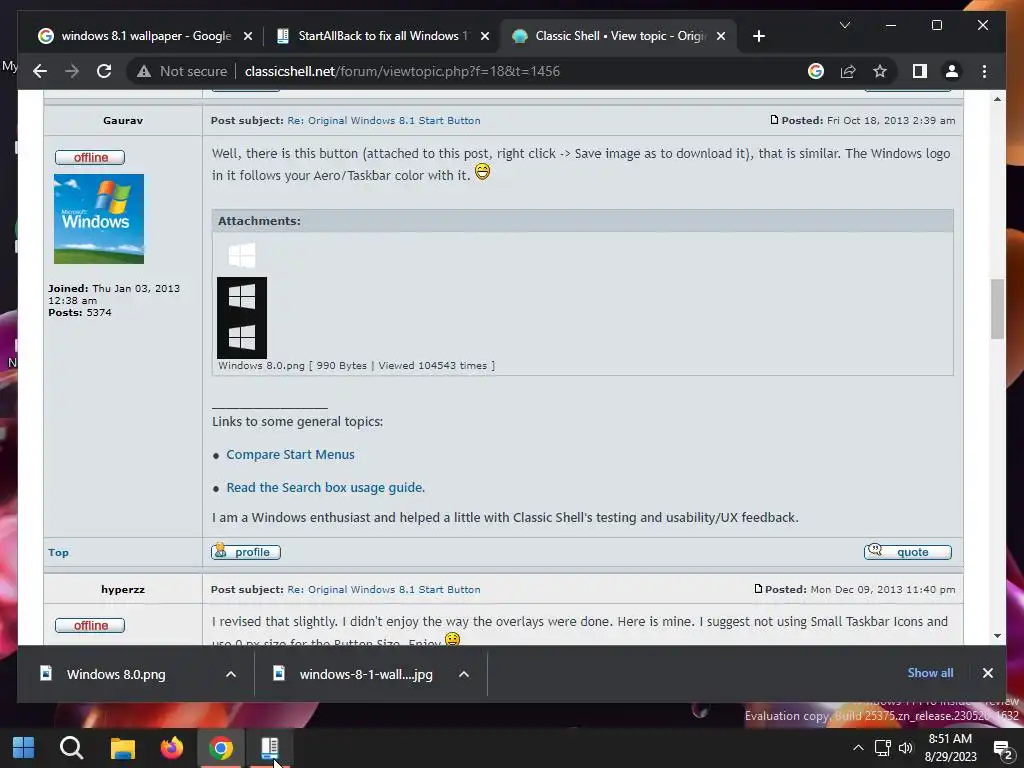Reload the Classic Shell page
The height and width of the screenshot is (768, 1024).
point(104,71)
